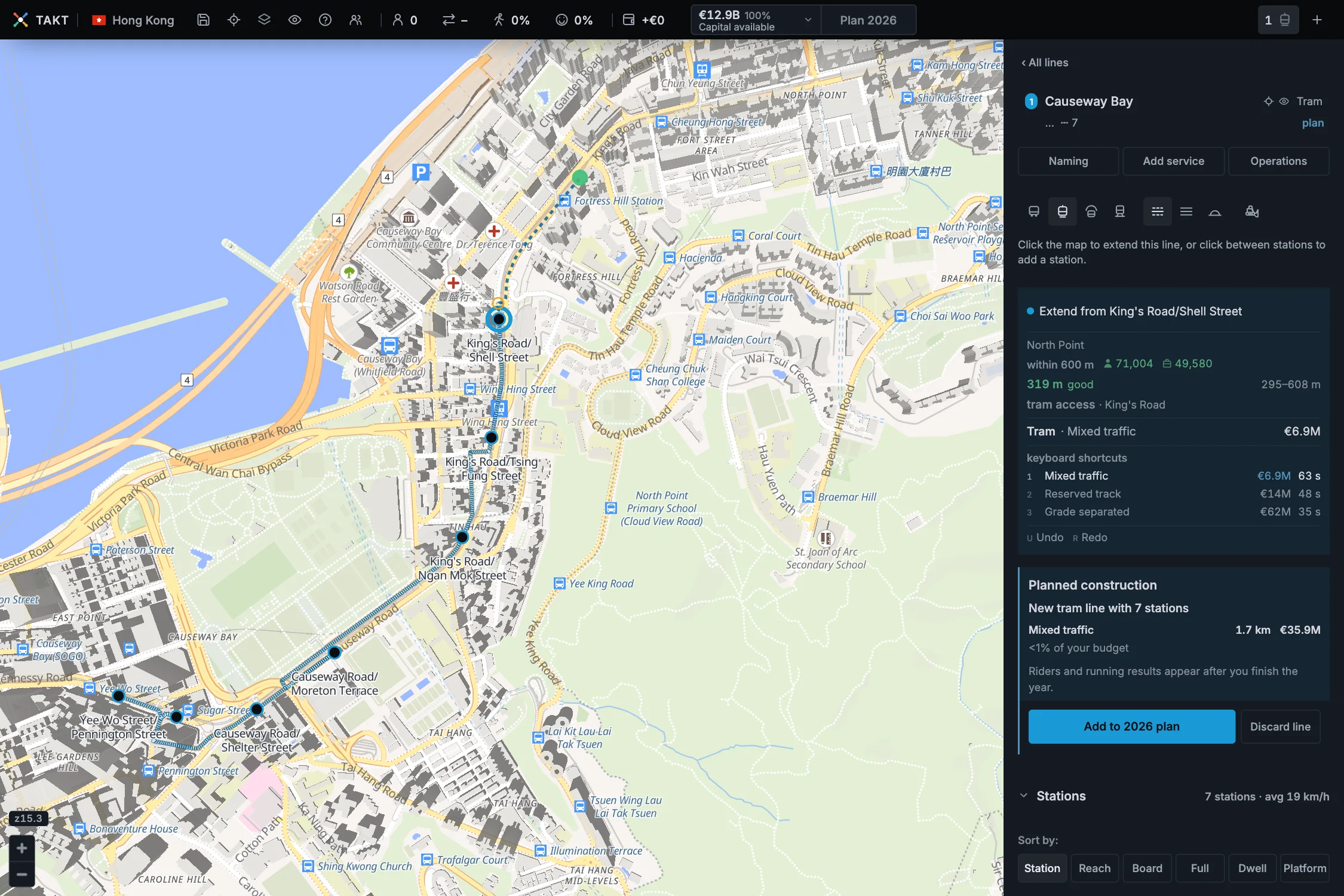The width and height of the screenshot is (1344, 896).
Task: Open the Naming tab
Action: 1068,161
